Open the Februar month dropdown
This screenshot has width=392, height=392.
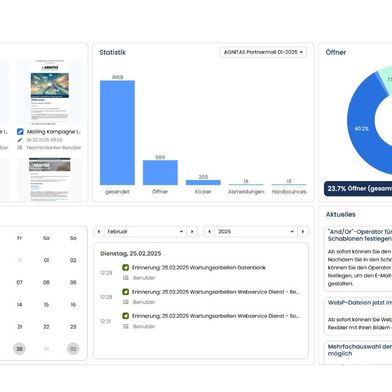tap(145, 232)
